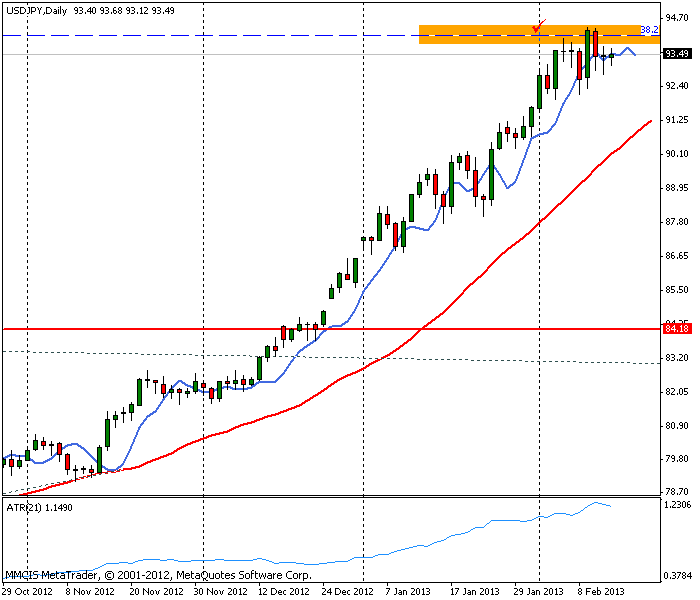Click the USDJPY,Daily chart title
This screenshot has width=700, height=600.
point(36,10)
